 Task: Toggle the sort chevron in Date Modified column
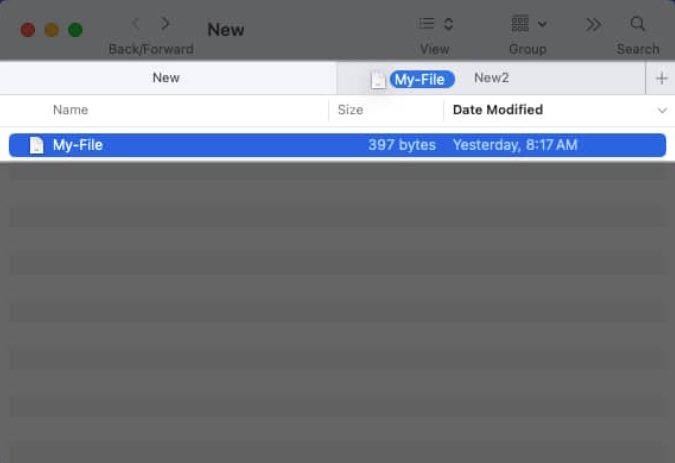661,111
